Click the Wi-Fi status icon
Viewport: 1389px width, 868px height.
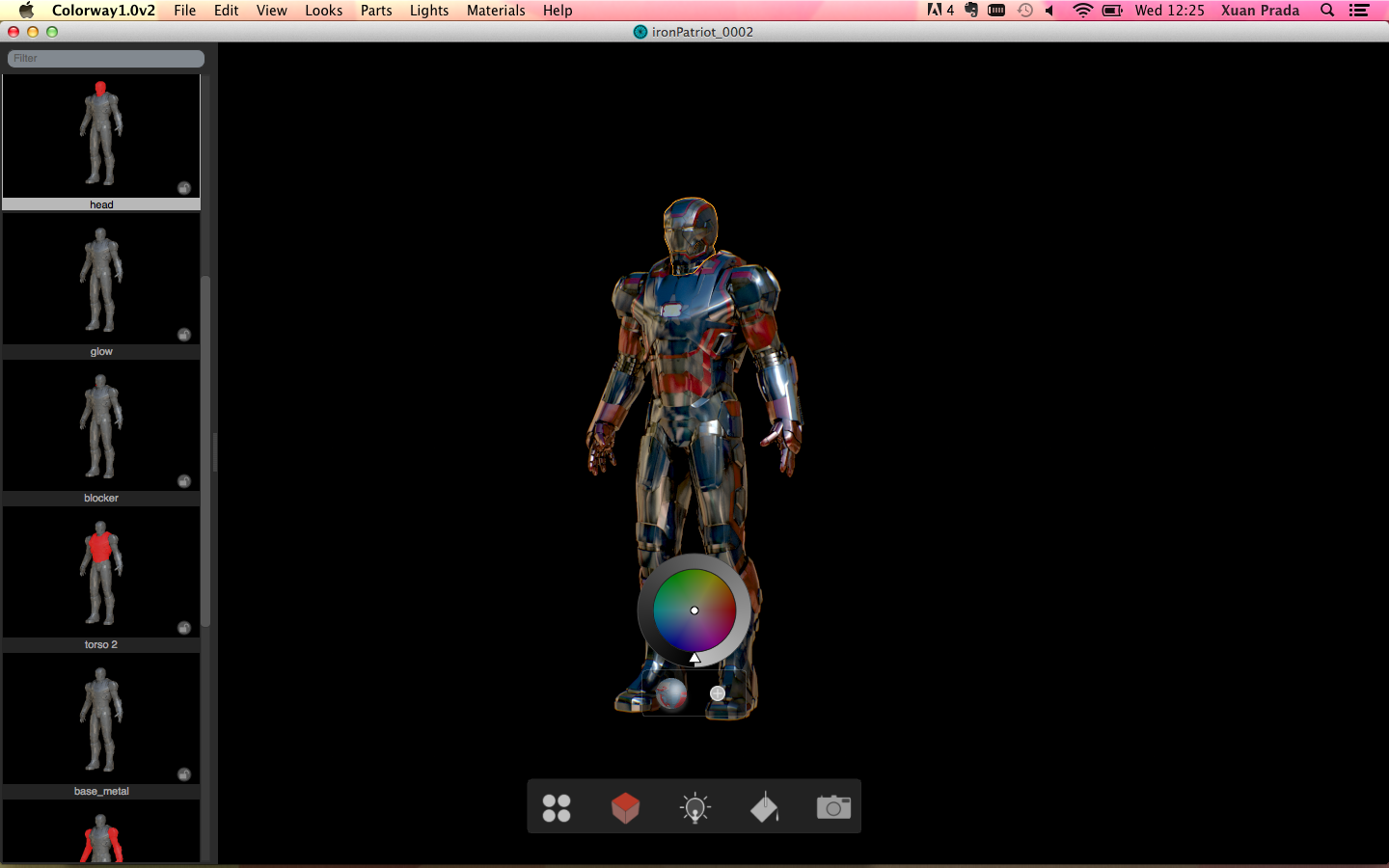(x=1082, y=11)
